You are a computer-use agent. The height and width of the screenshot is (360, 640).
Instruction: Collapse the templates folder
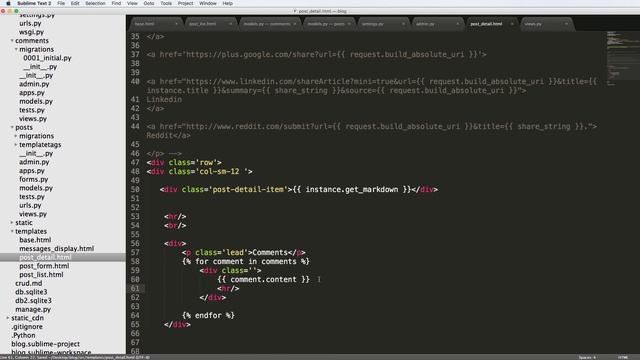(x=12, y=231)
